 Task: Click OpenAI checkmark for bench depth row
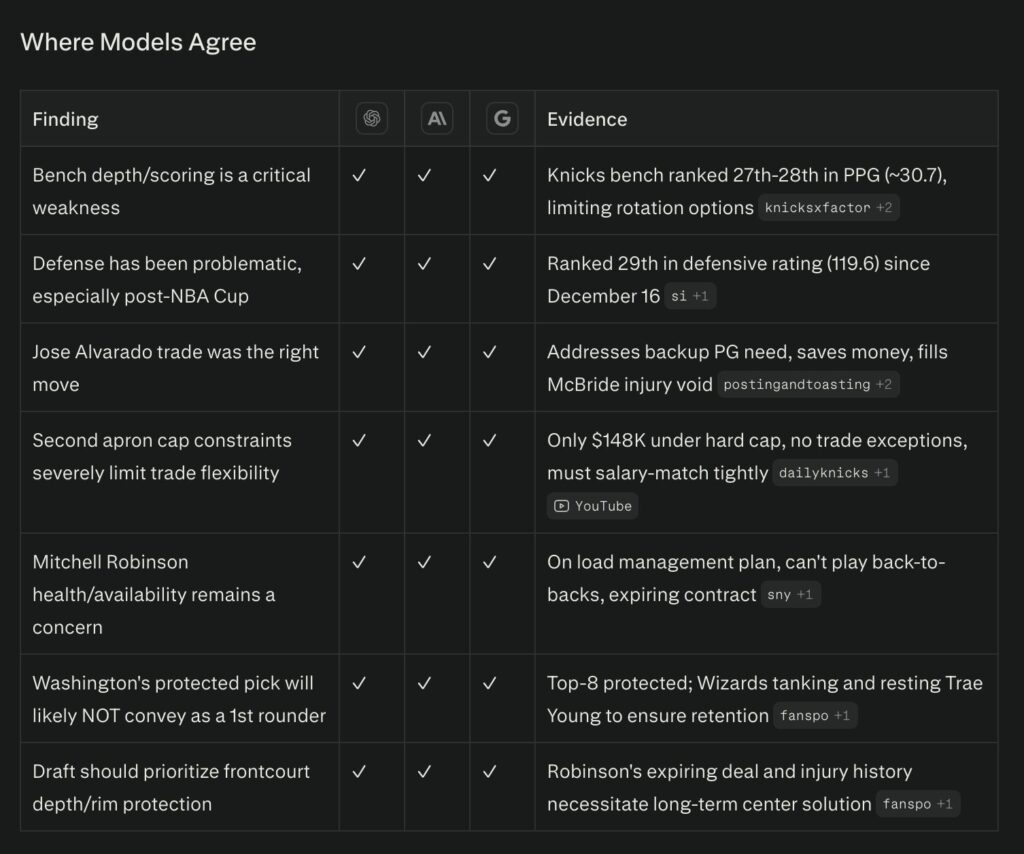click(x=360, y=175)
